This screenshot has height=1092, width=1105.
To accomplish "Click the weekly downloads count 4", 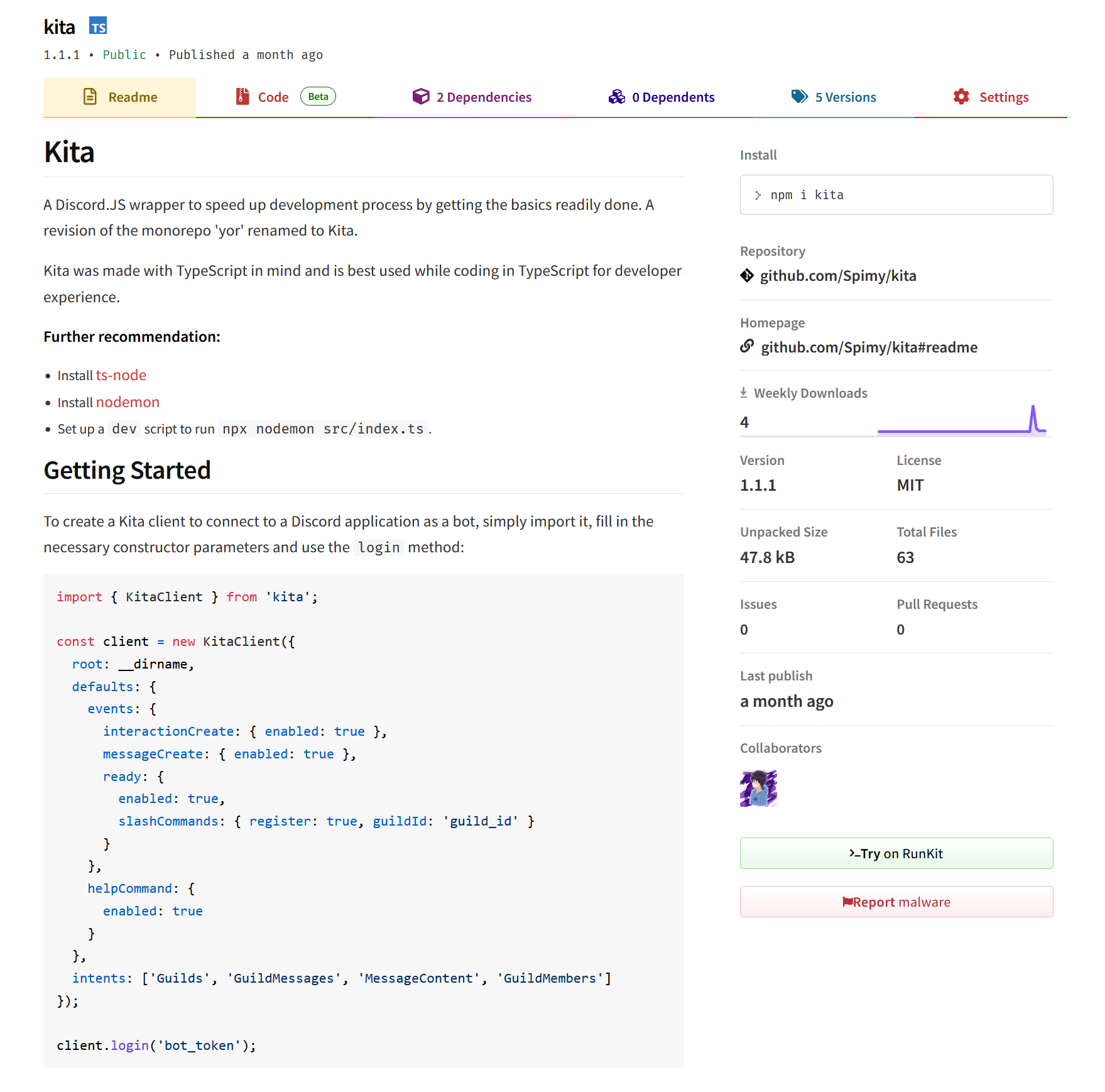I will (x=744, y=422).
